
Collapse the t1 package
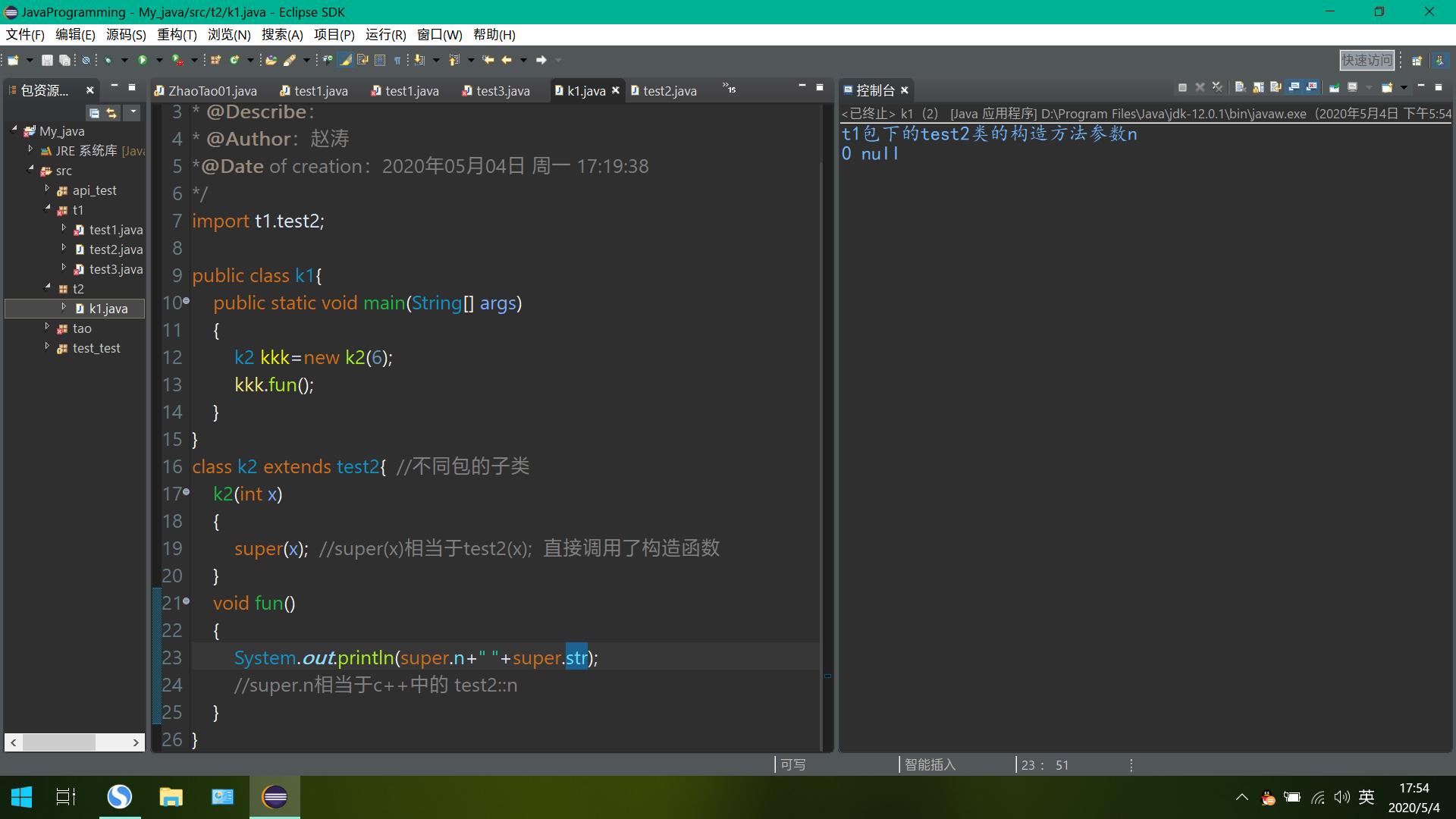47,209
